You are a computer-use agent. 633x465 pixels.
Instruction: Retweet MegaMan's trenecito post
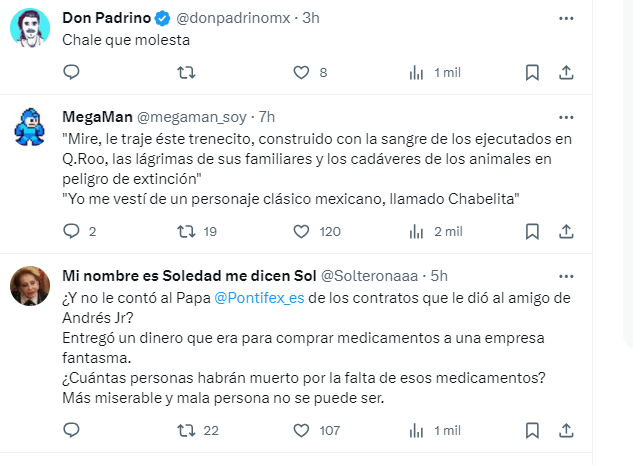tap(185, 231)
